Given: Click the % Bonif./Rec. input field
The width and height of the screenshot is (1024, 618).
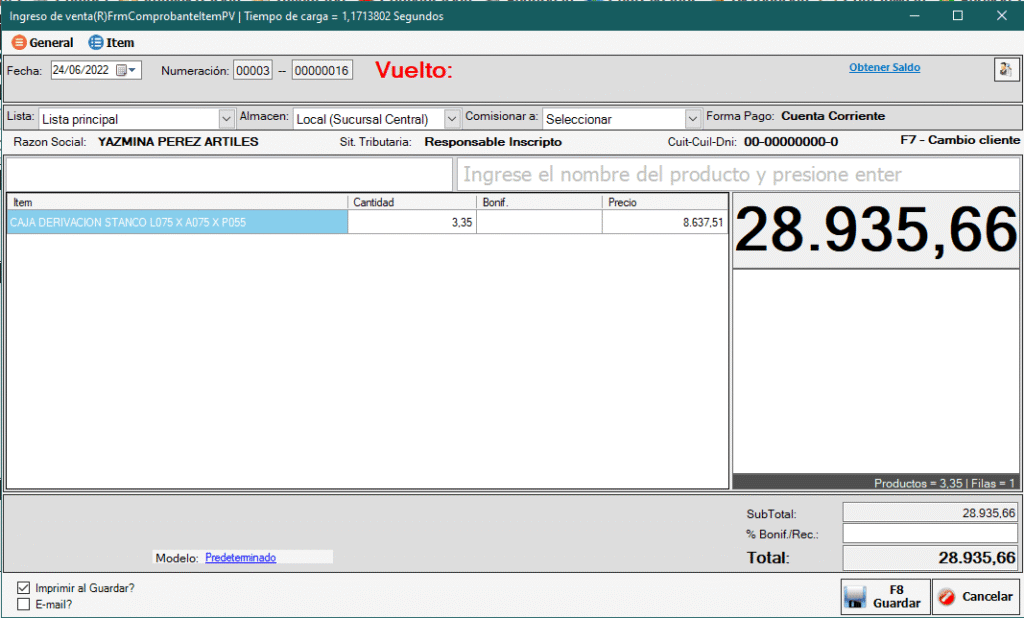Looking at the screenshot, I should (929, 534).
